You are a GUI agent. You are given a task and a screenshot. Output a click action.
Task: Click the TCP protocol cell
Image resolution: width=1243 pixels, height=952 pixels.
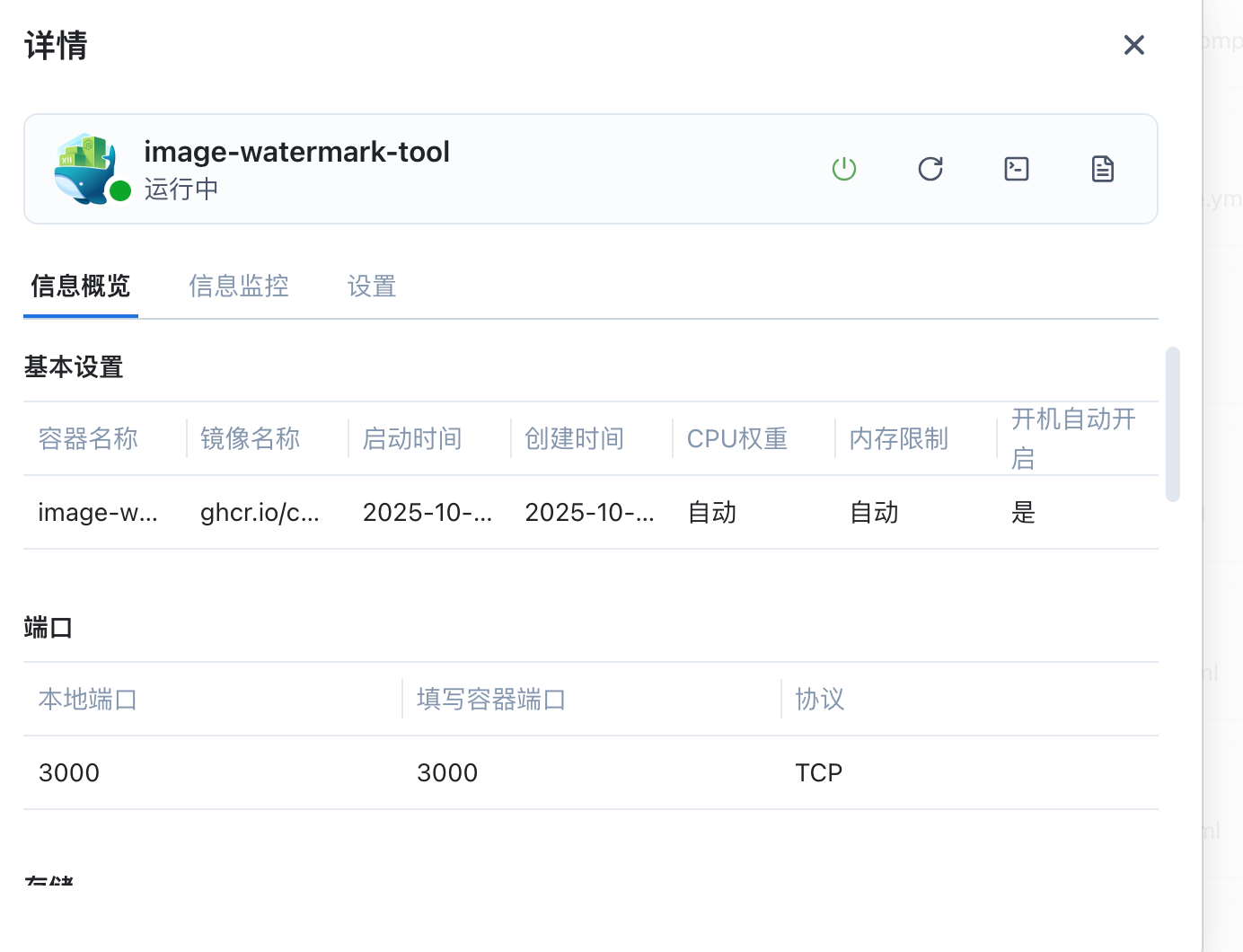(x=818, y=773)
